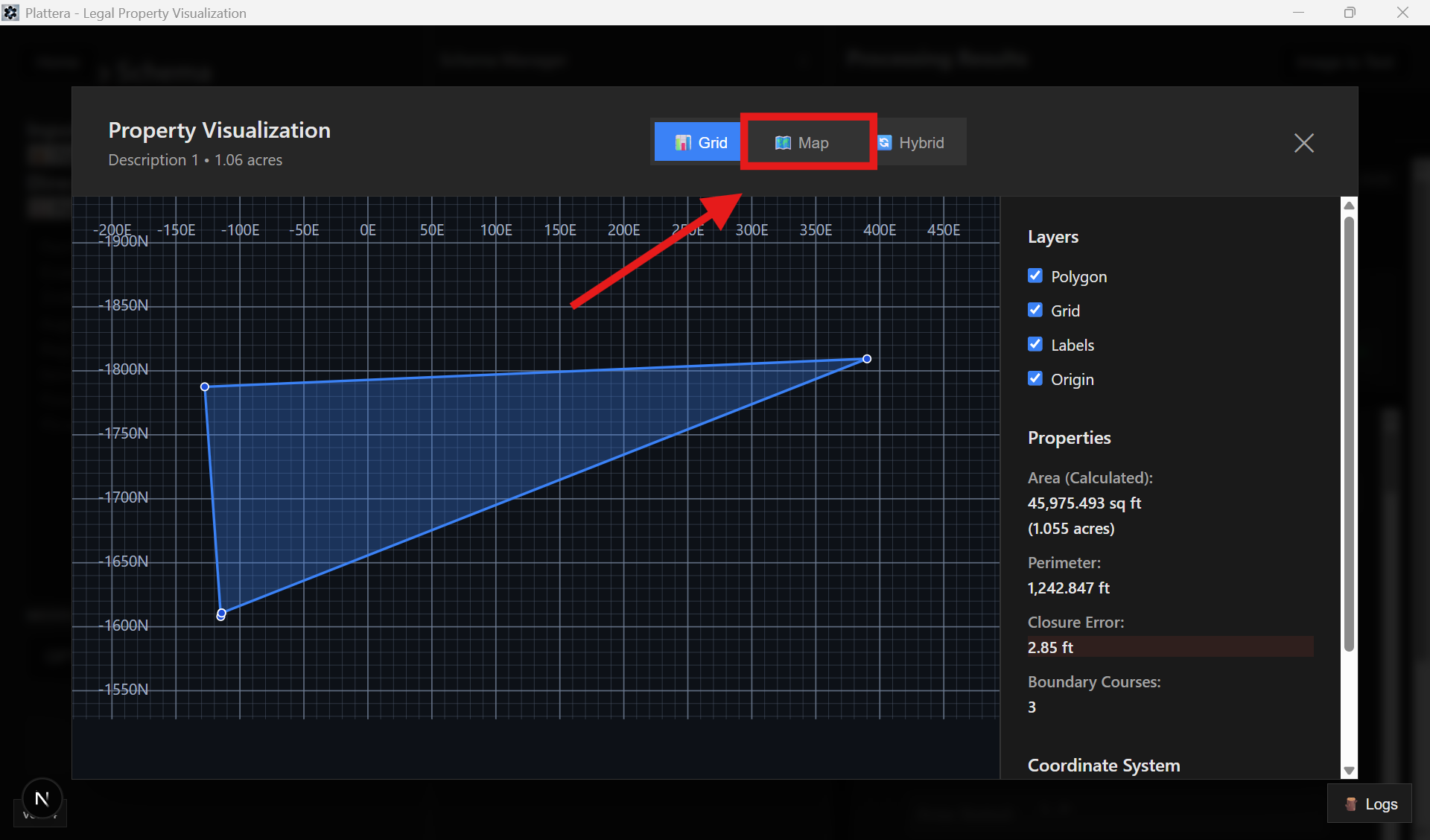
Task: Click the scrollbar down arrow
Action: click(1349, 771)
